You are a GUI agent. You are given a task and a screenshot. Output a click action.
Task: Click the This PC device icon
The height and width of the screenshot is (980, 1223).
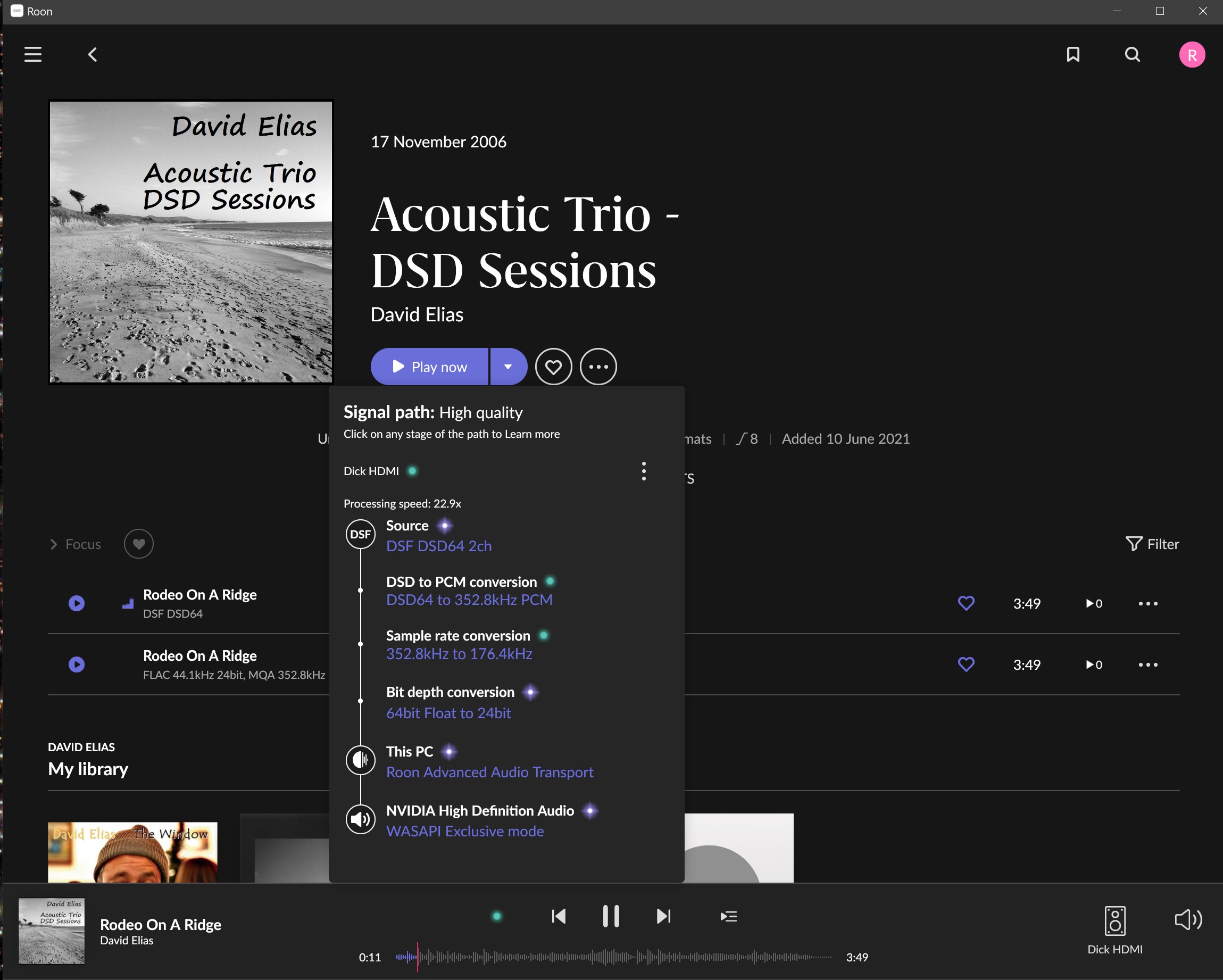(x=360, y=760)
